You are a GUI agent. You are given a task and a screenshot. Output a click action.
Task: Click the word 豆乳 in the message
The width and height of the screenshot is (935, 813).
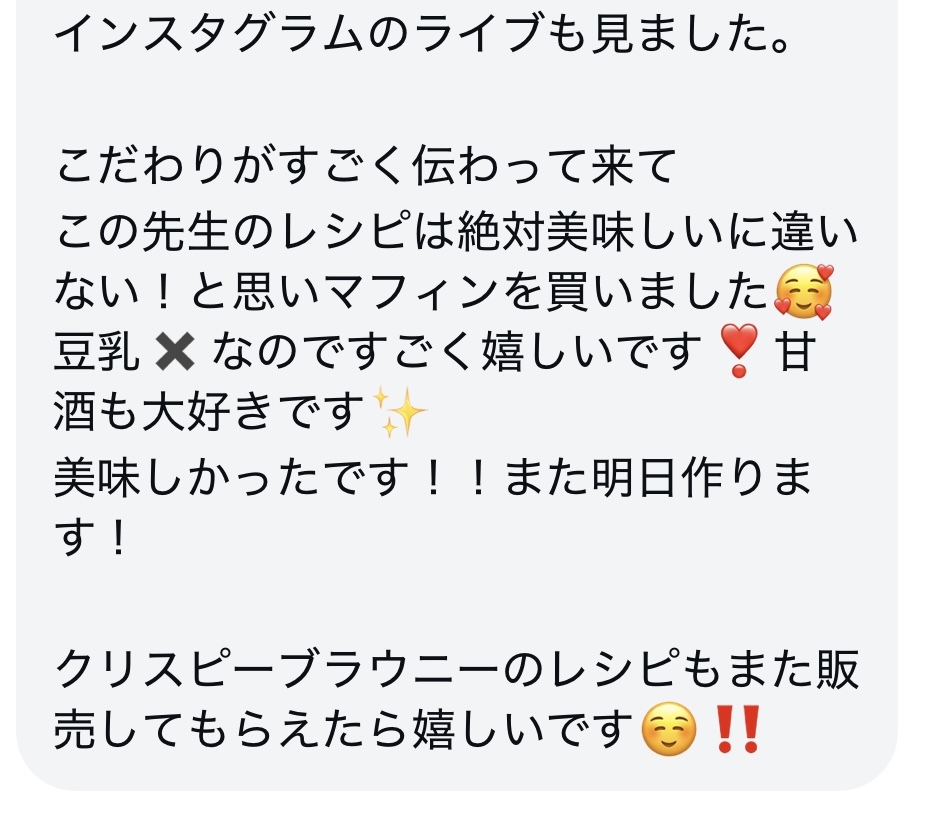coord(97,352)
